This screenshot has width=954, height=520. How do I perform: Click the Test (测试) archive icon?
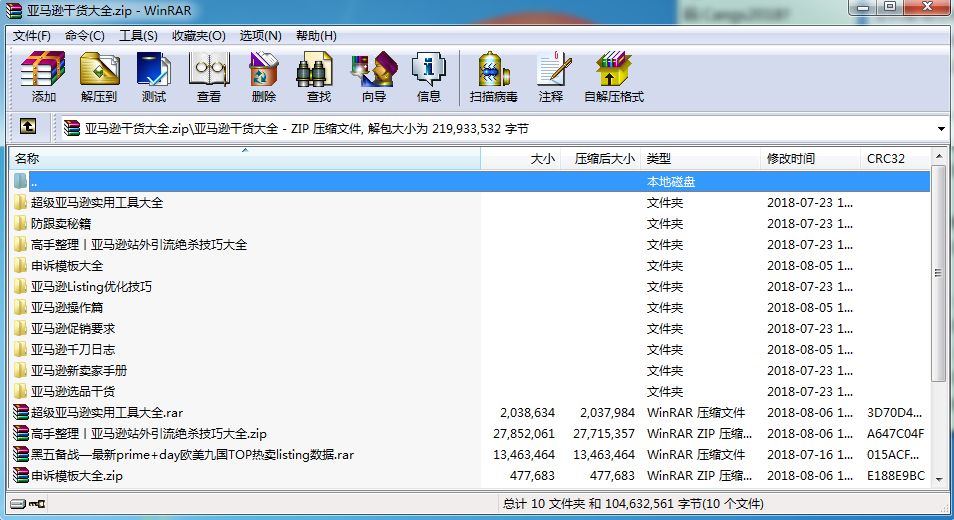(153, 77)
